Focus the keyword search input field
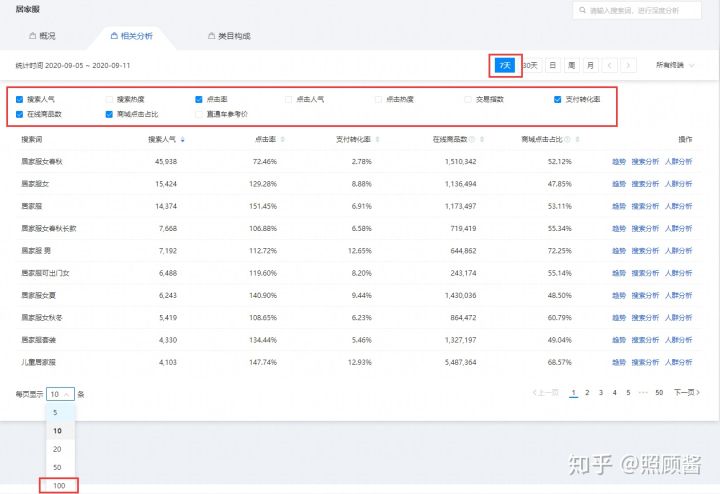 click(x=637, y=10)
